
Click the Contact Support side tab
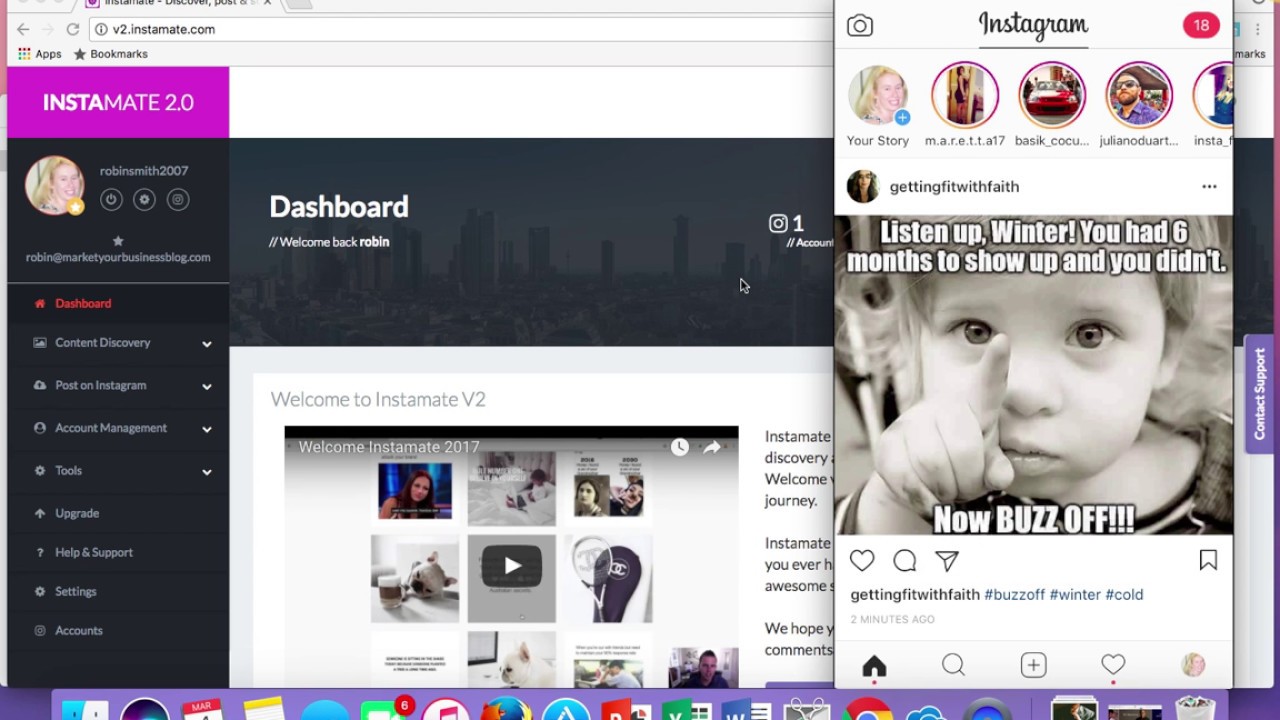[x=1259, y=394]
